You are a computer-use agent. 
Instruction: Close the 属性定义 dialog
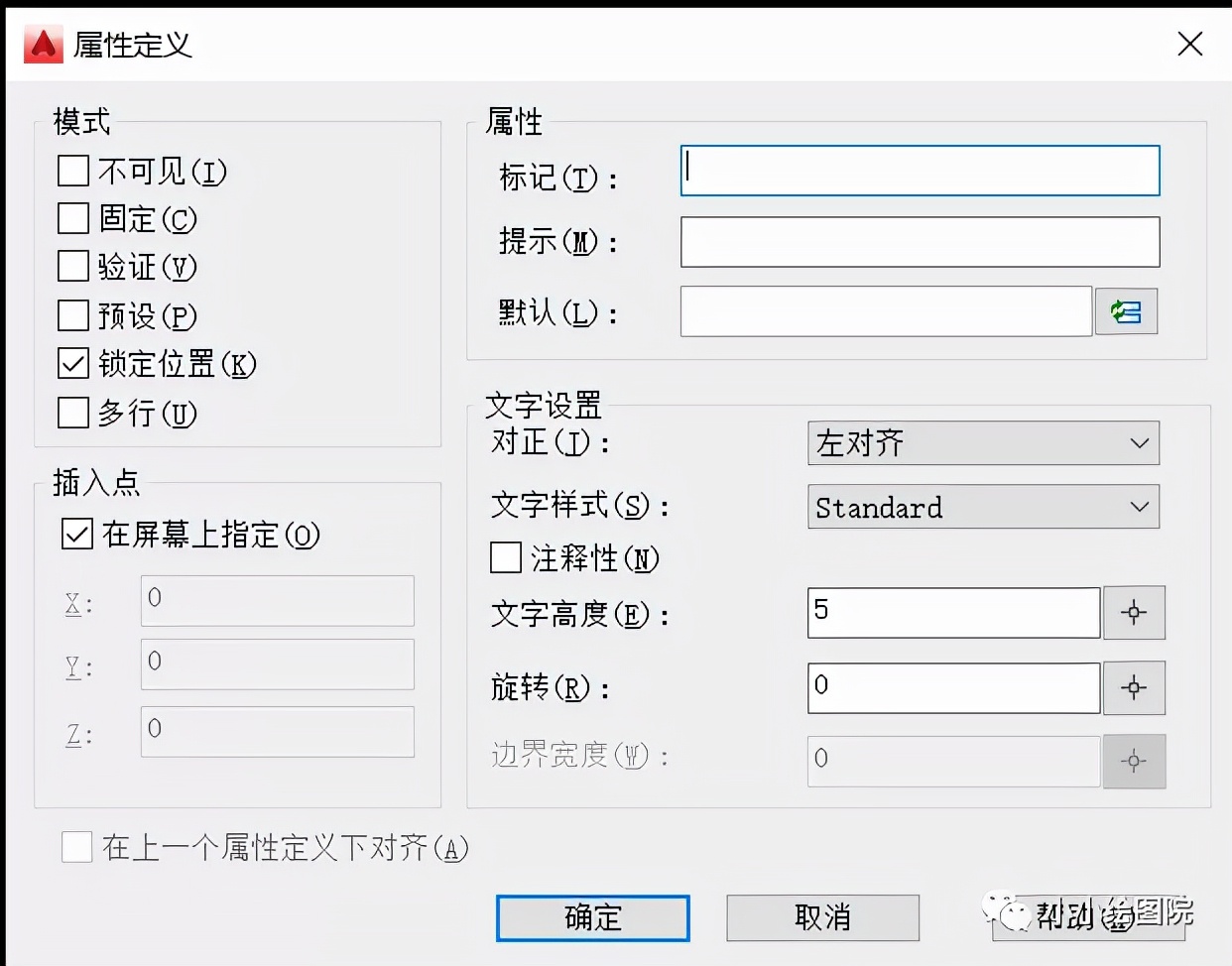1190,44
